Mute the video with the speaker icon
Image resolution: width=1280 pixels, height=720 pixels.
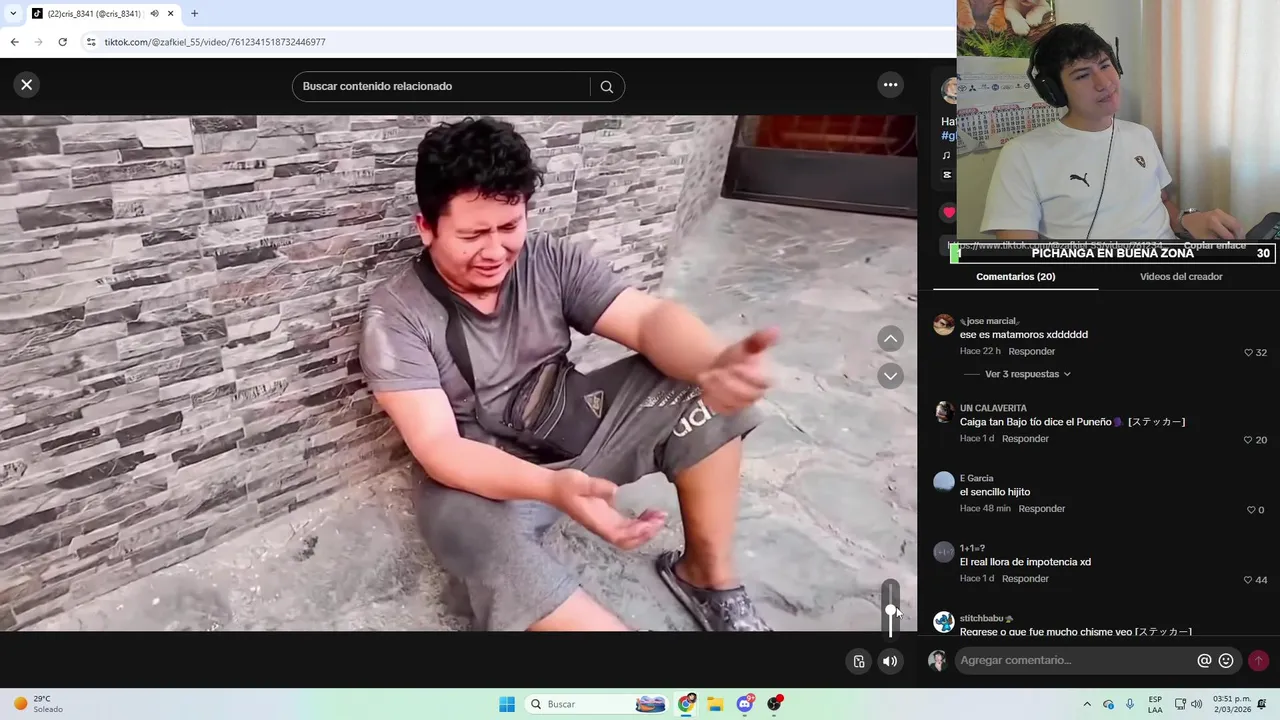pos(890,661)
